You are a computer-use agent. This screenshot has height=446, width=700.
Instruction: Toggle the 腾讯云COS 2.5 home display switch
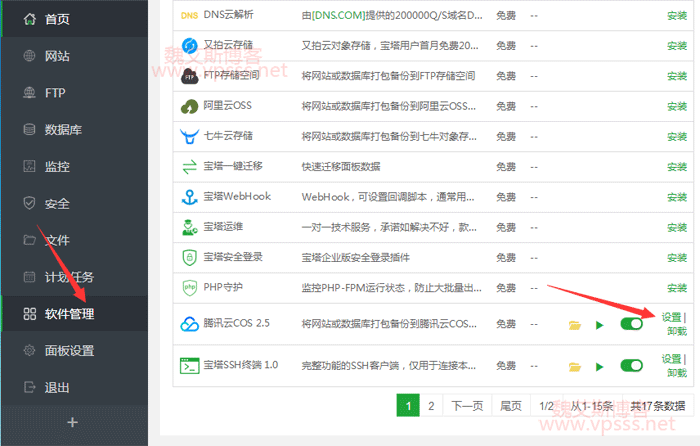[631, 324]
